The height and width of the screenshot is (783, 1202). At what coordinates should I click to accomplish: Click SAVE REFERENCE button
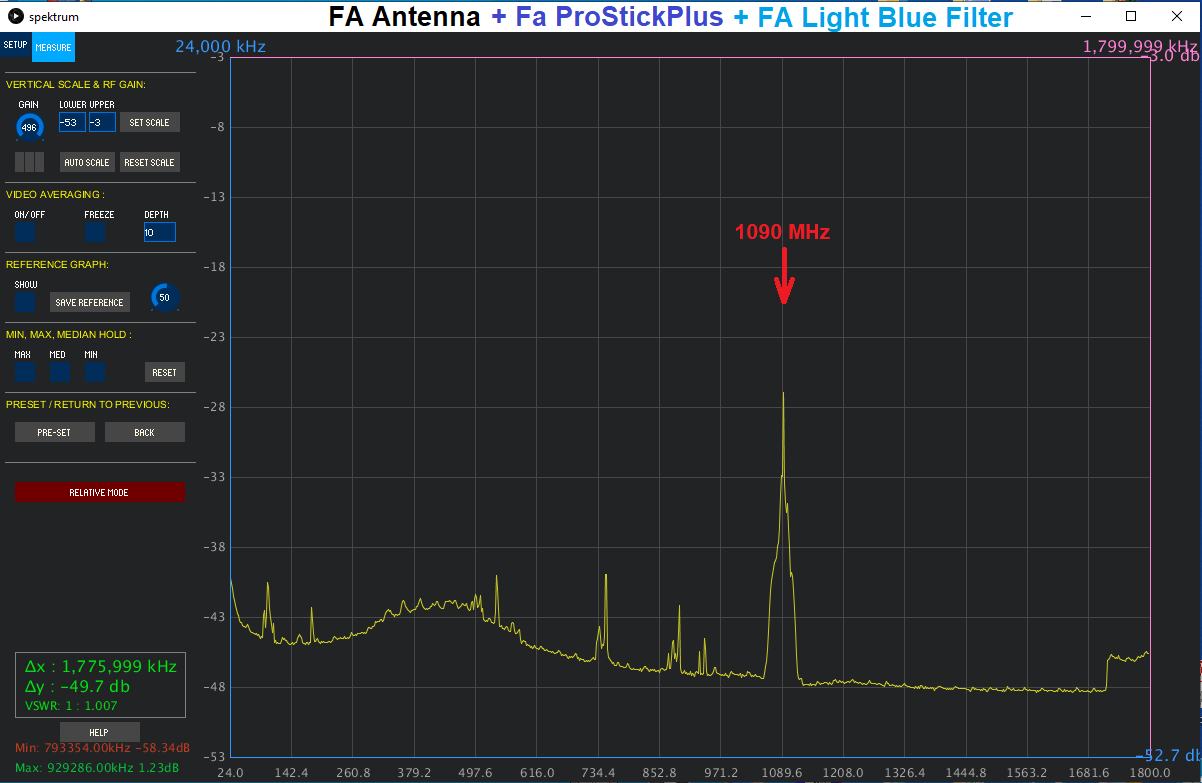90,302
